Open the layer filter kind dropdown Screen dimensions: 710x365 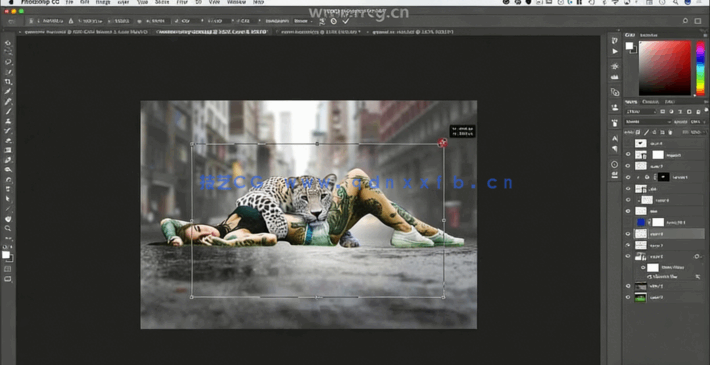641,111
